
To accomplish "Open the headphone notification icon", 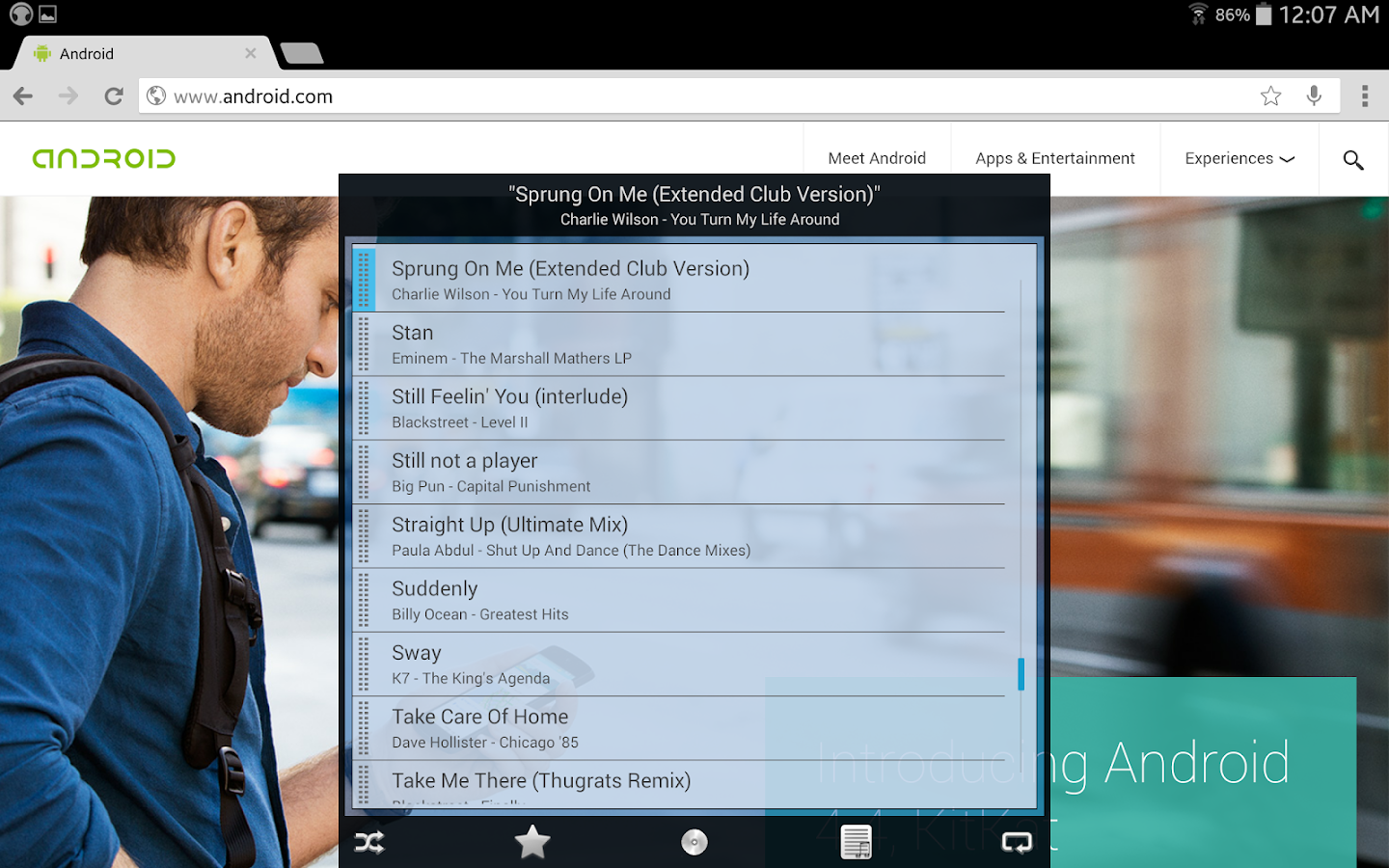I will 20,14.
